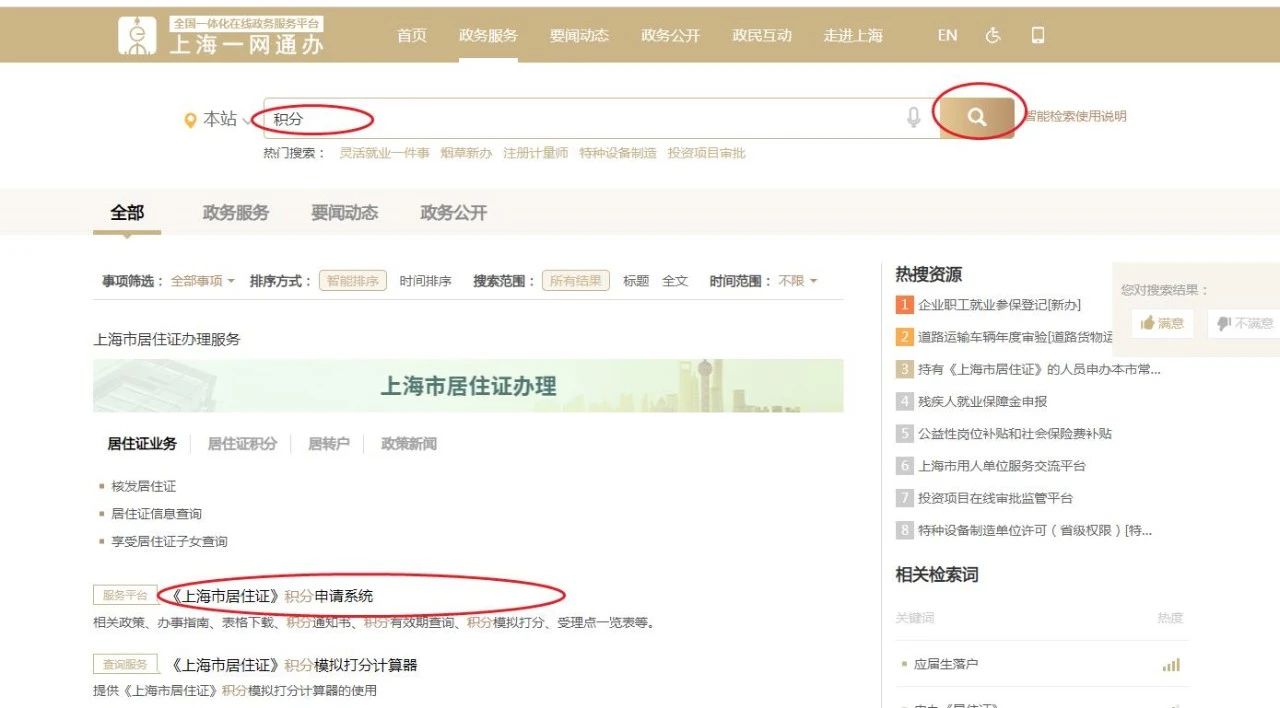Expand the 不限 time range dropdown
Viewport: 1280px width, 708px height.
(x=798, y=281)
